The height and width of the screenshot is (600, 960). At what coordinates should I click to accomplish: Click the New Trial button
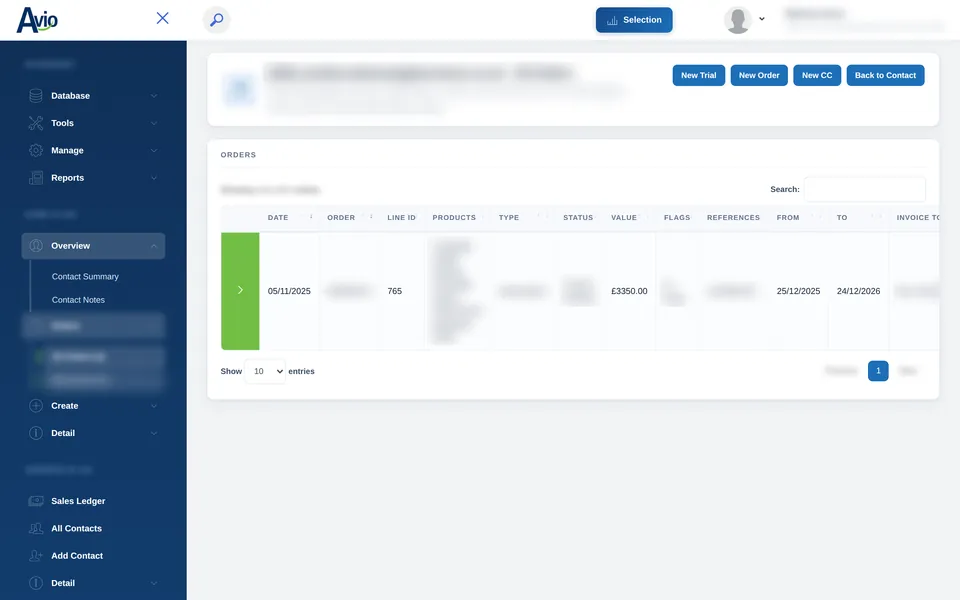pyautogui.click(x=699, y=75)
